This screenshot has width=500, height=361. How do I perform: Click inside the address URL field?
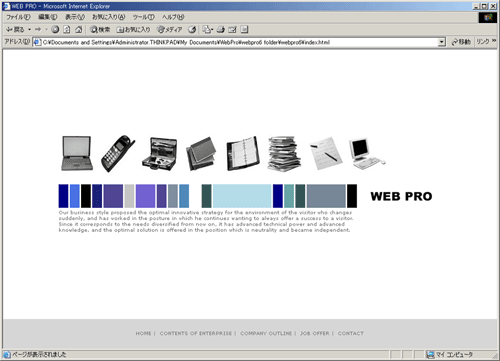(239, 42)
